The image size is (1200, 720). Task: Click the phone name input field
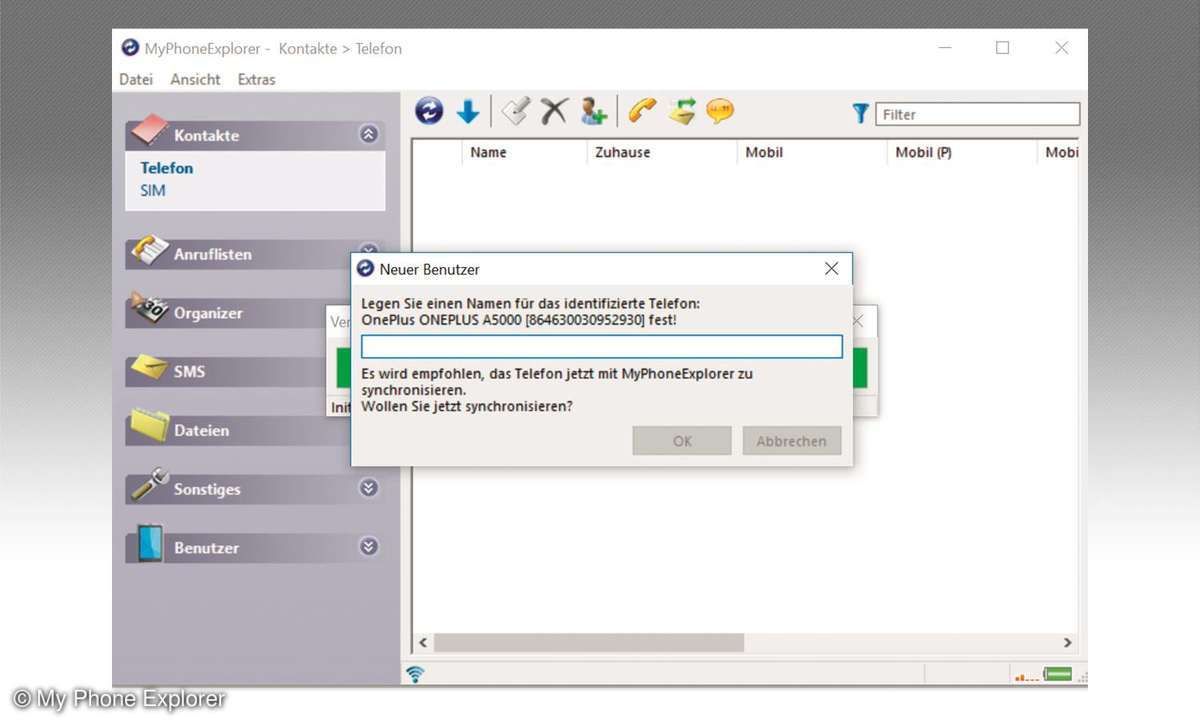pyautogui.click(x=602, y=346)
